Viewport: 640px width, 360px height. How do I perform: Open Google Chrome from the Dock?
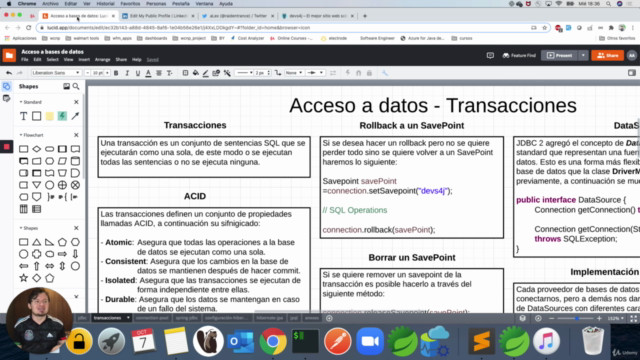(273, 341)
